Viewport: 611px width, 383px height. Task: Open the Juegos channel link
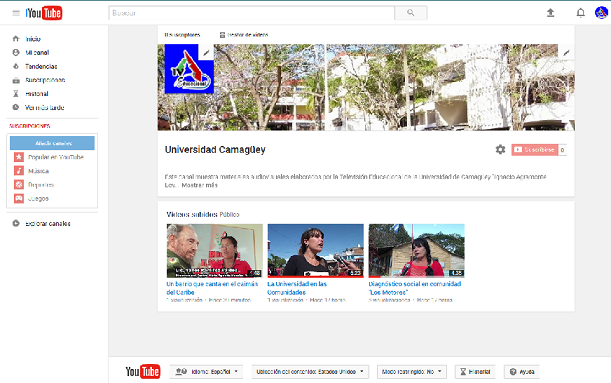38,199
